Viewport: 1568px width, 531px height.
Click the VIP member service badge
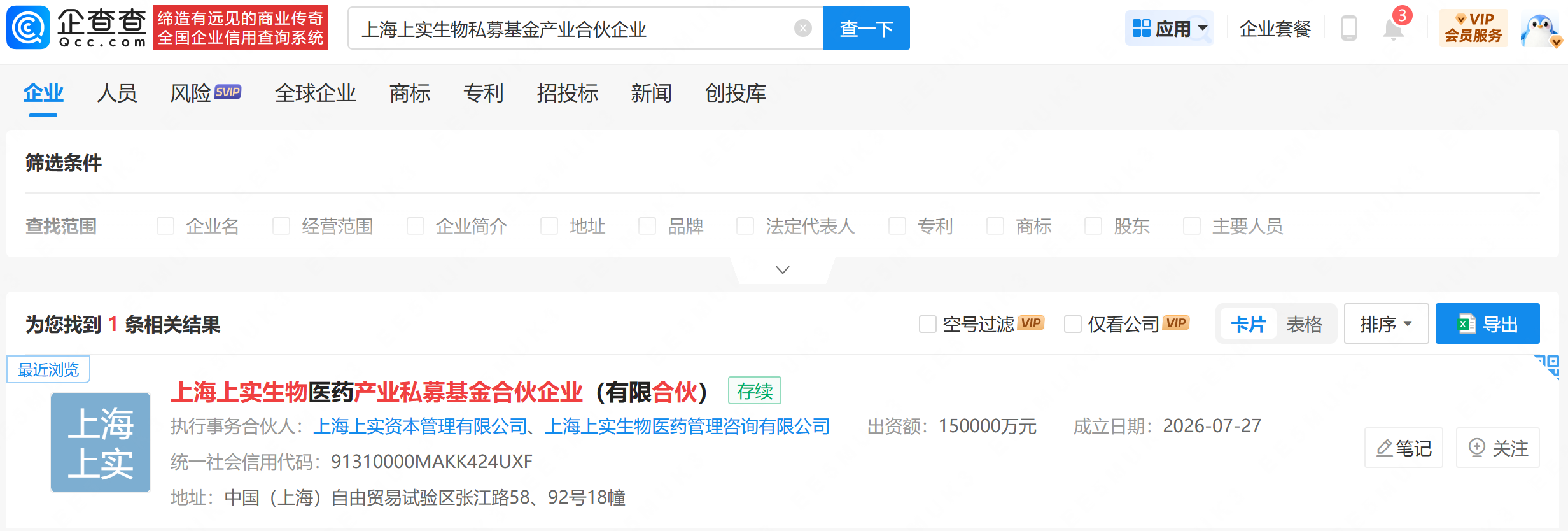coord(1473,28)
